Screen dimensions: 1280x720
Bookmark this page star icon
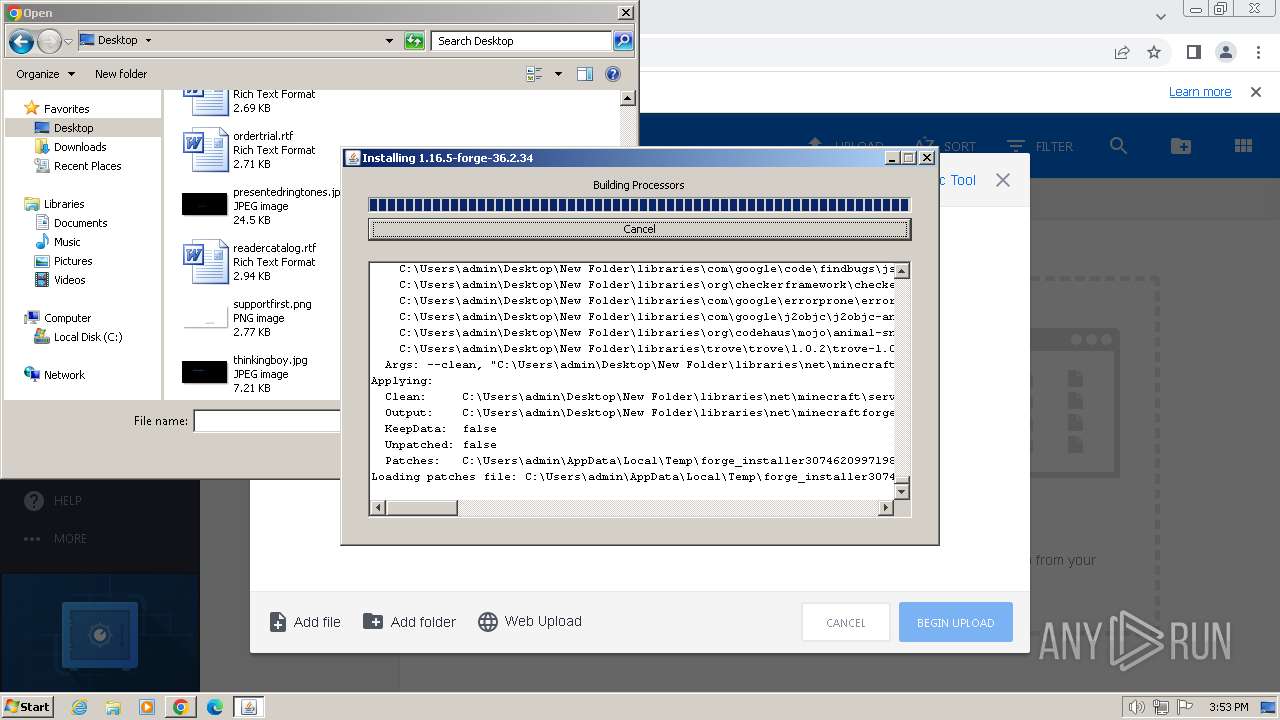(1154, 52)
